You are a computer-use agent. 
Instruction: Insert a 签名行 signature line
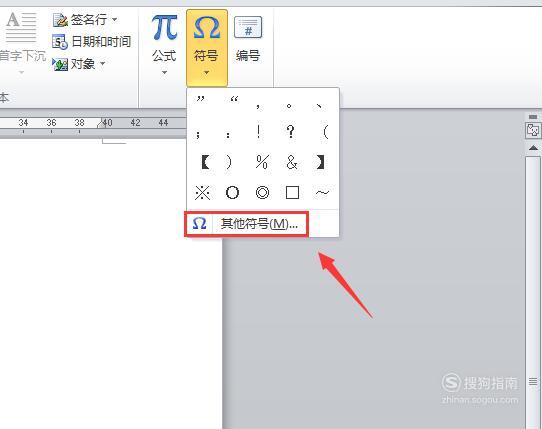80,20
